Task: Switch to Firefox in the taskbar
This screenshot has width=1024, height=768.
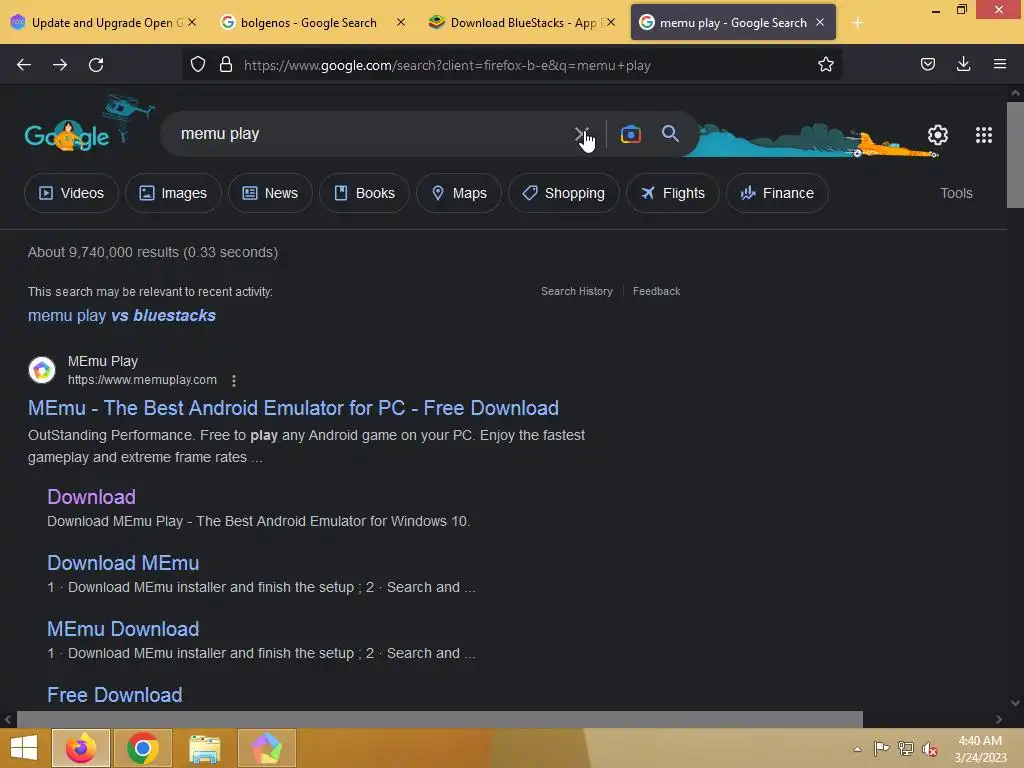Action: (81, 748)
